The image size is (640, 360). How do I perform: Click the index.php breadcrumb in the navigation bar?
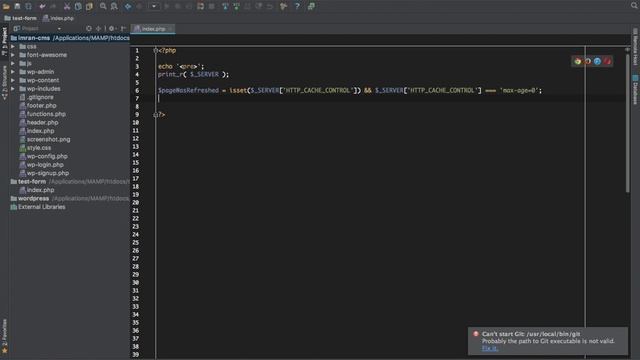[58, 18]
